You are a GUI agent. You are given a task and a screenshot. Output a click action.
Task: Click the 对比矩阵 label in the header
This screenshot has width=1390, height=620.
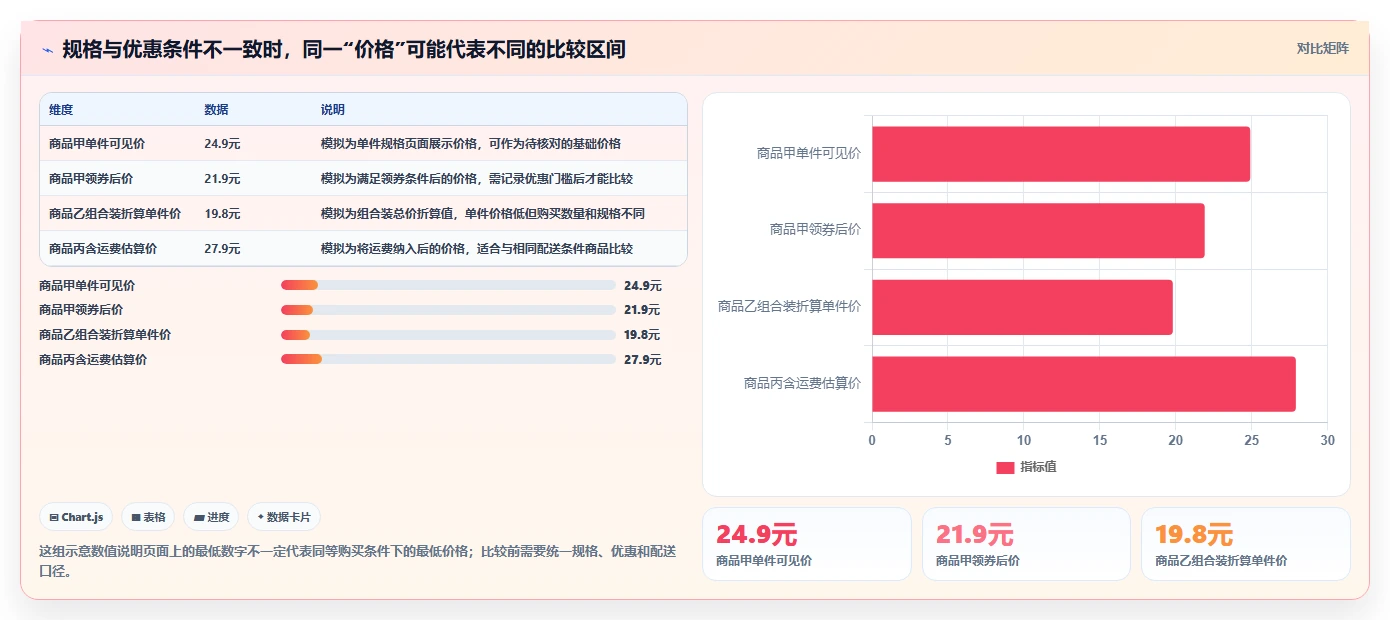tap(1322, 48)
